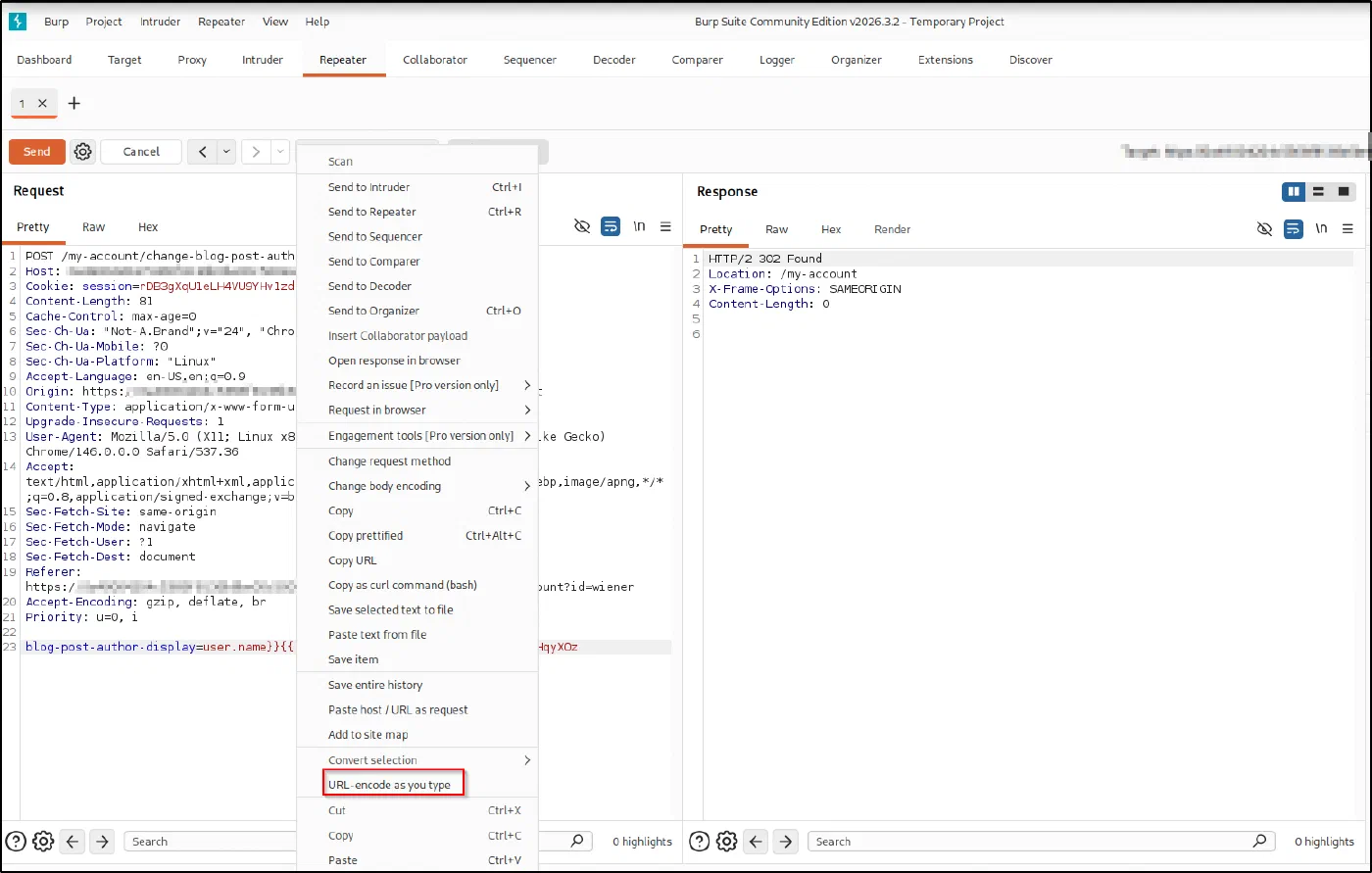The width and height of the screenshot is (1372, 873).
Task: Go forward to next request in history
Action: [x=256, y=152]
